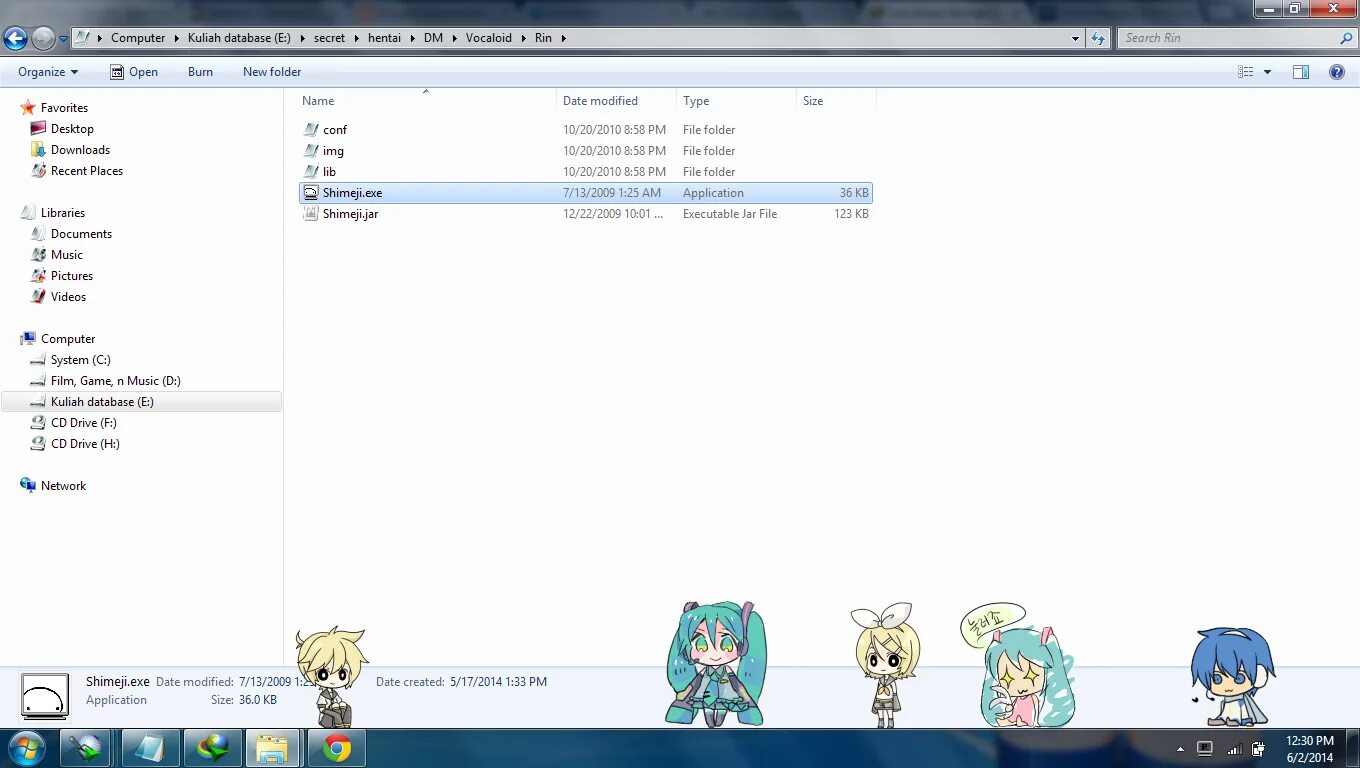Screen dimensions: 1360x768
Task: Select the img folder icon
Action: click(311, 151)
